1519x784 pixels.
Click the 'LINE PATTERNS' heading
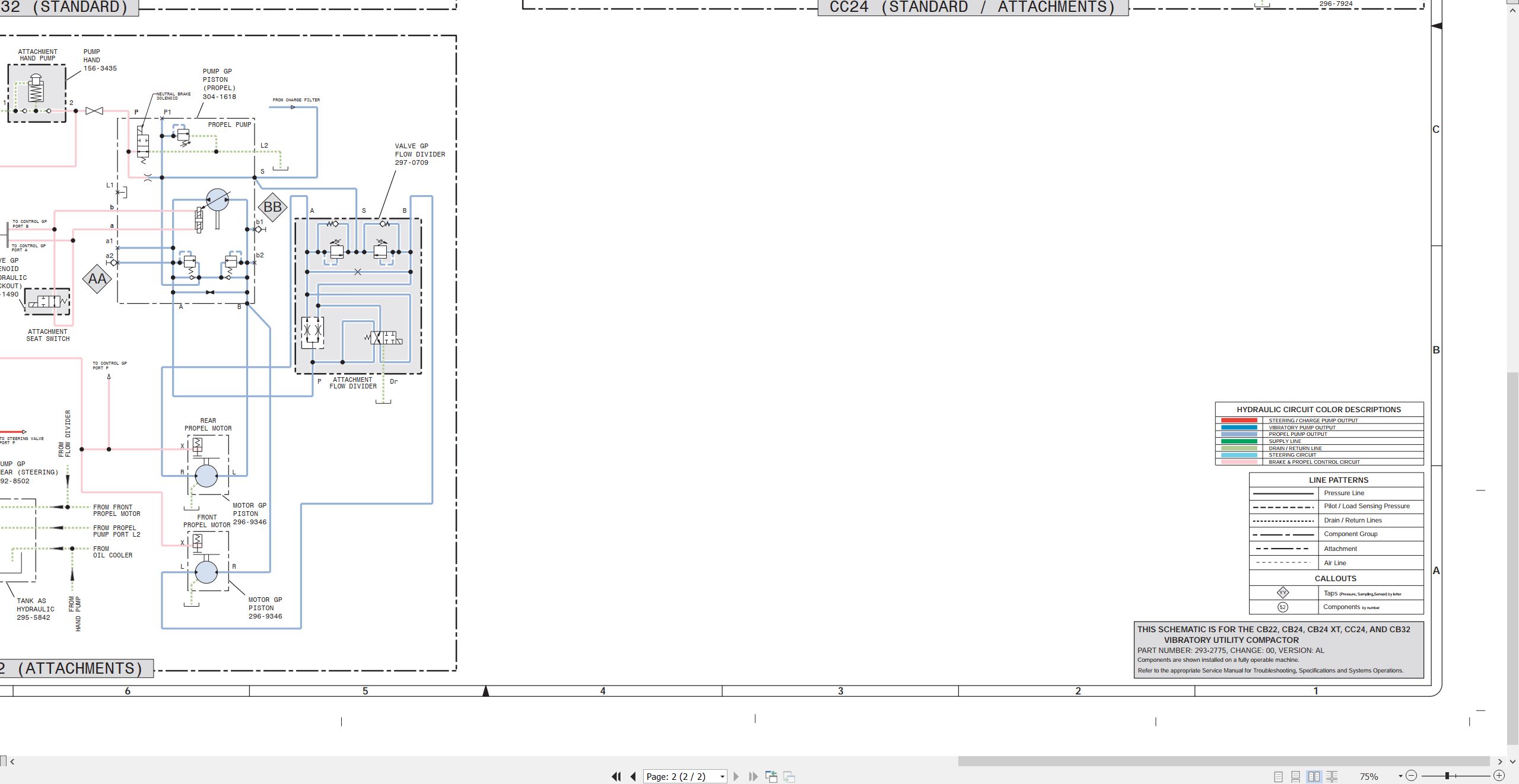tap(1339, 480)
